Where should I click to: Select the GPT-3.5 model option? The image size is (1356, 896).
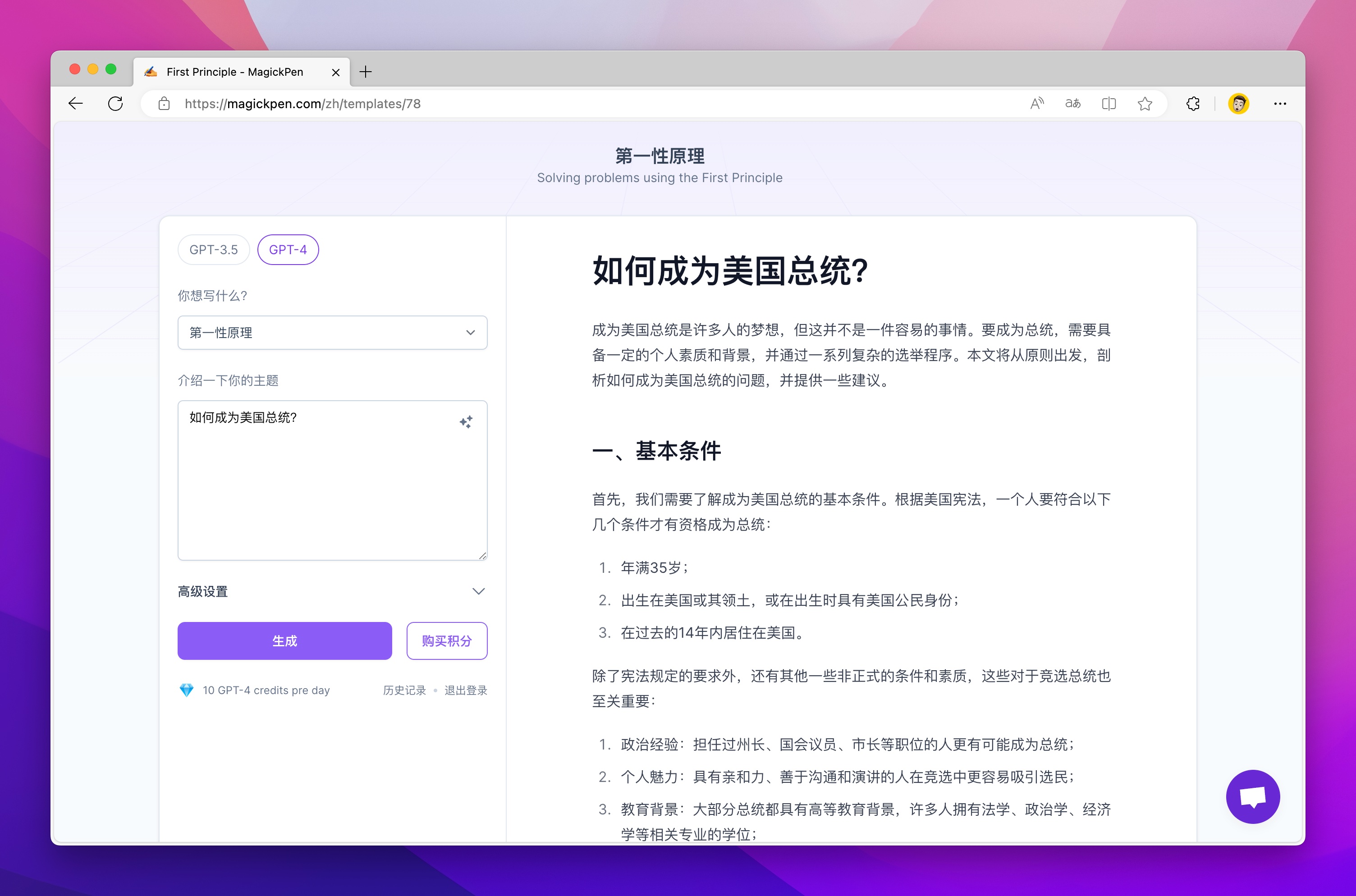pyautogui.click(x=214, y=250)
